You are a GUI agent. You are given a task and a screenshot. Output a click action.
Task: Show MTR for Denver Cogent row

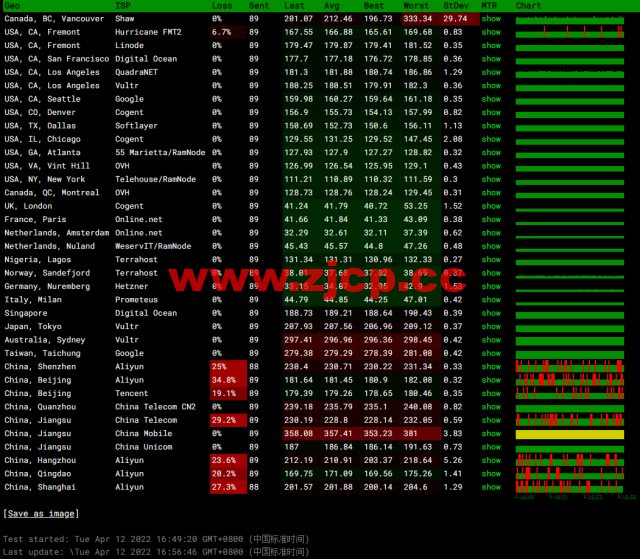(491, 112)
